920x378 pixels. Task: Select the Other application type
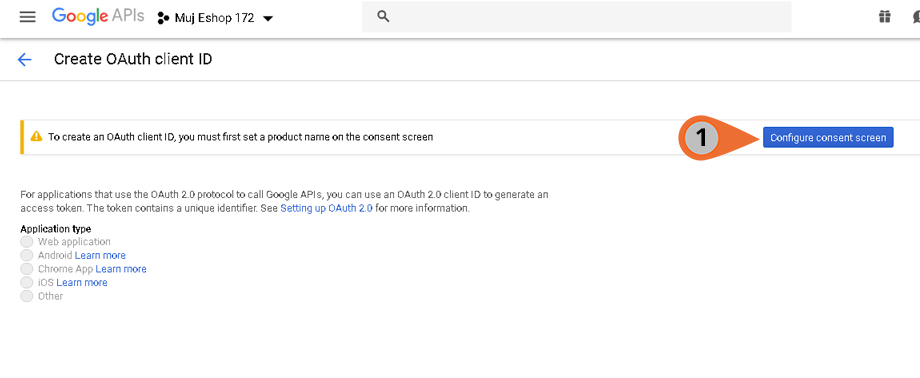(x=26, y=296)
